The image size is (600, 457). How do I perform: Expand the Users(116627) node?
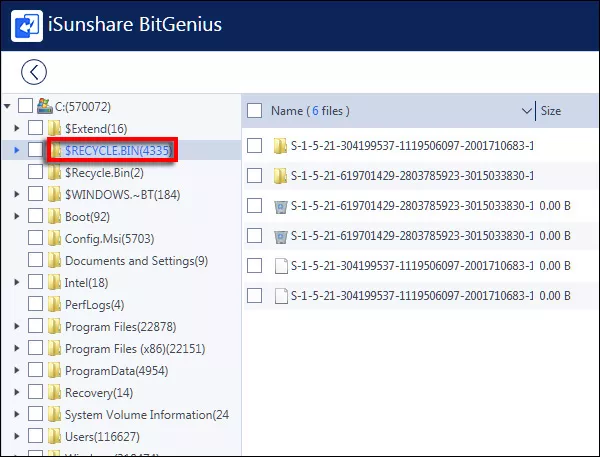tap(16, 436)
